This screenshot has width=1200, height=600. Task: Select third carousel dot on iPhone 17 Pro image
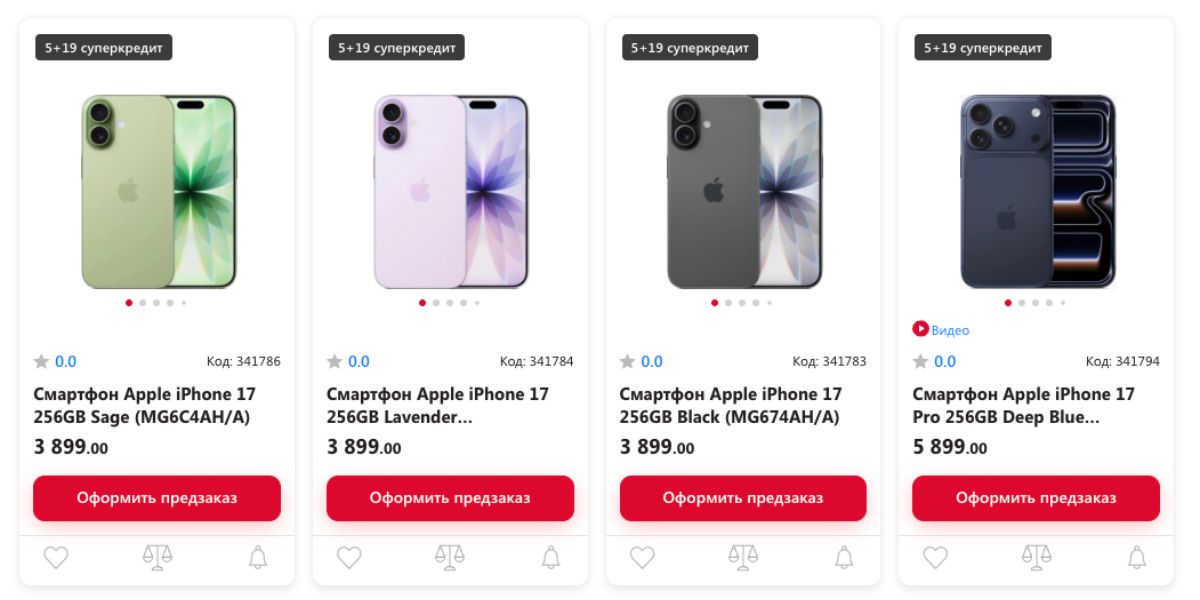point(1036,302)
